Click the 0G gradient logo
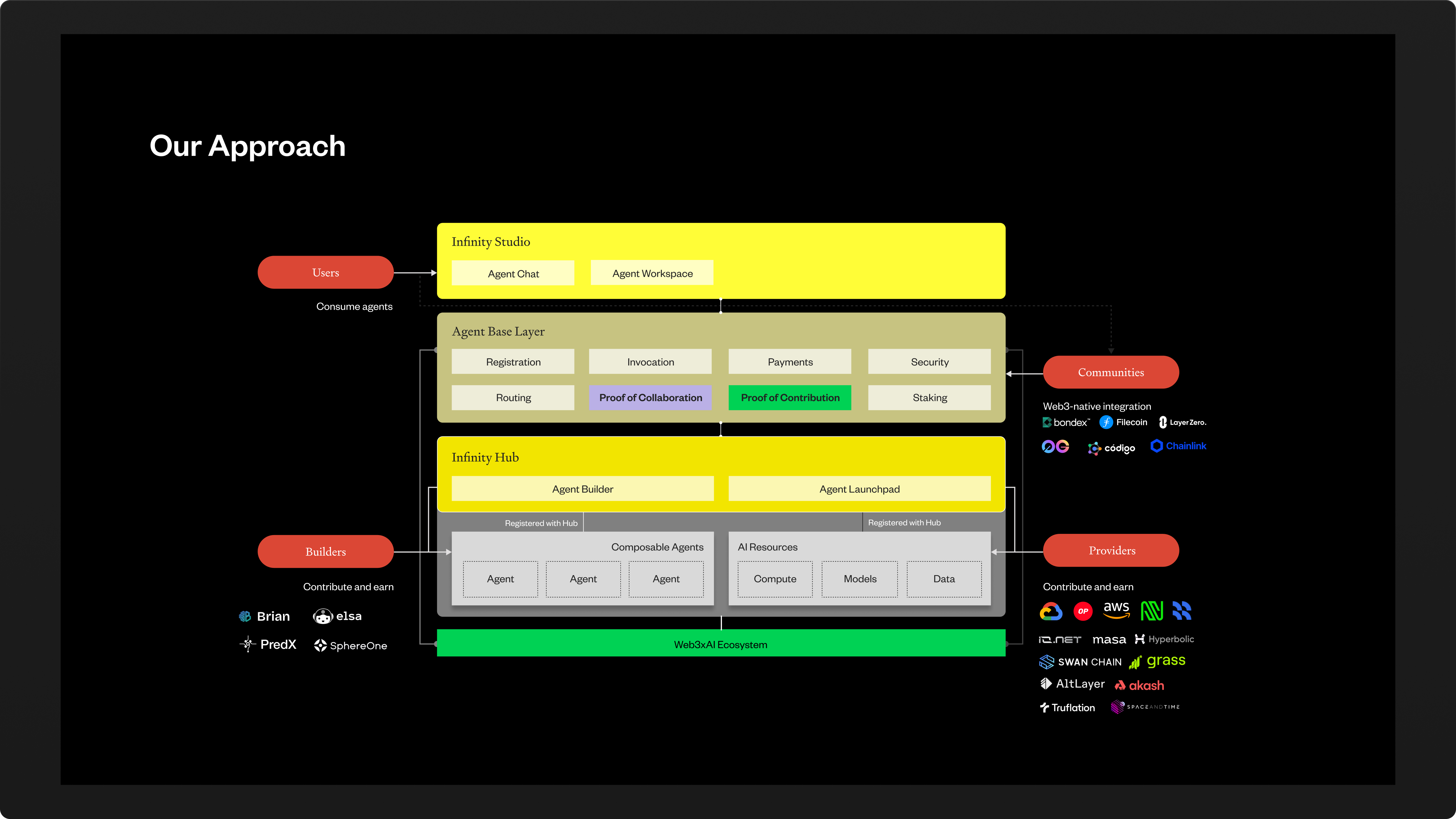Screen dimensions: 1456x819 1055,447
